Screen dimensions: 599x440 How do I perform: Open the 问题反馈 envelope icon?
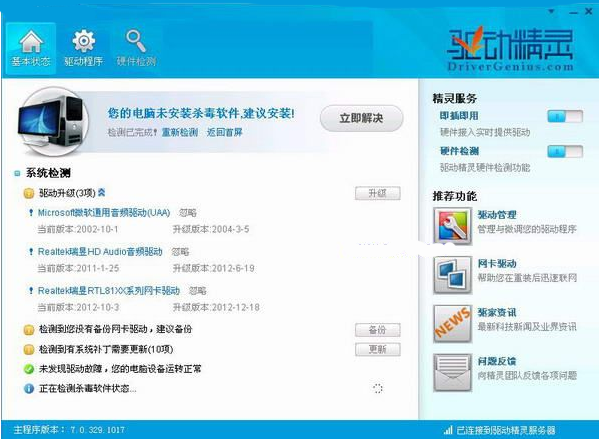452,372
